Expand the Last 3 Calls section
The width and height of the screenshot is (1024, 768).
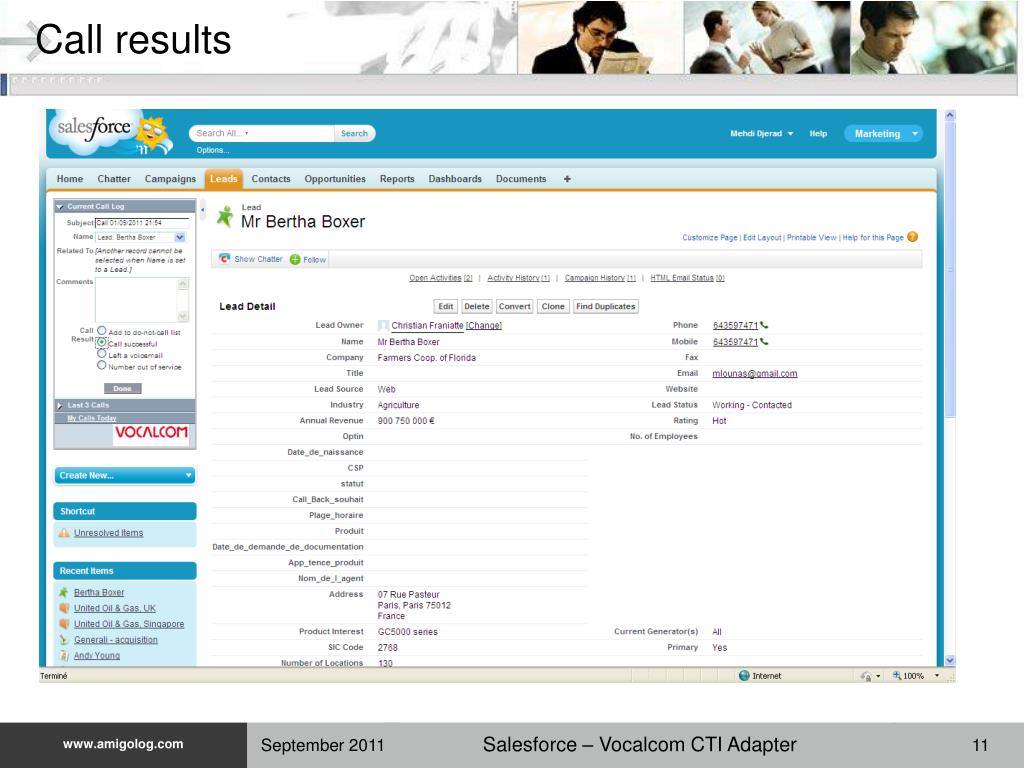click(59, 406)
